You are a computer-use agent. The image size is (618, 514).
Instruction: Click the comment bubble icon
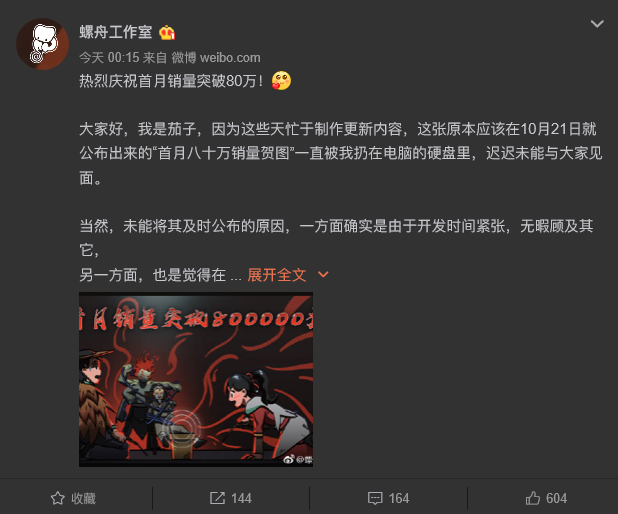coord(375,498)
